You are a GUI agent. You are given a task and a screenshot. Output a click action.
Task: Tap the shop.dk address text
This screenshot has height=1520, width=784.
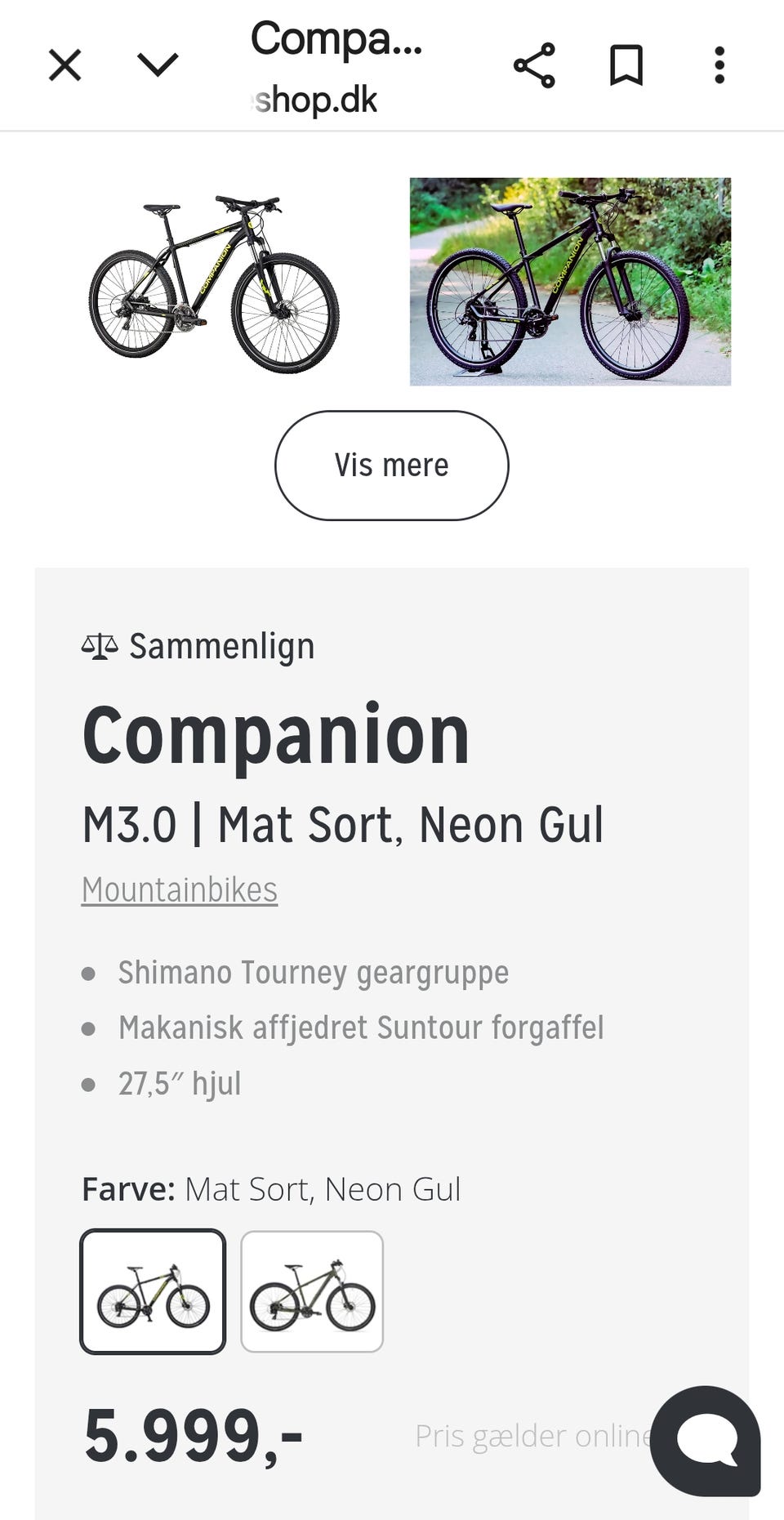tap(315, 100)
